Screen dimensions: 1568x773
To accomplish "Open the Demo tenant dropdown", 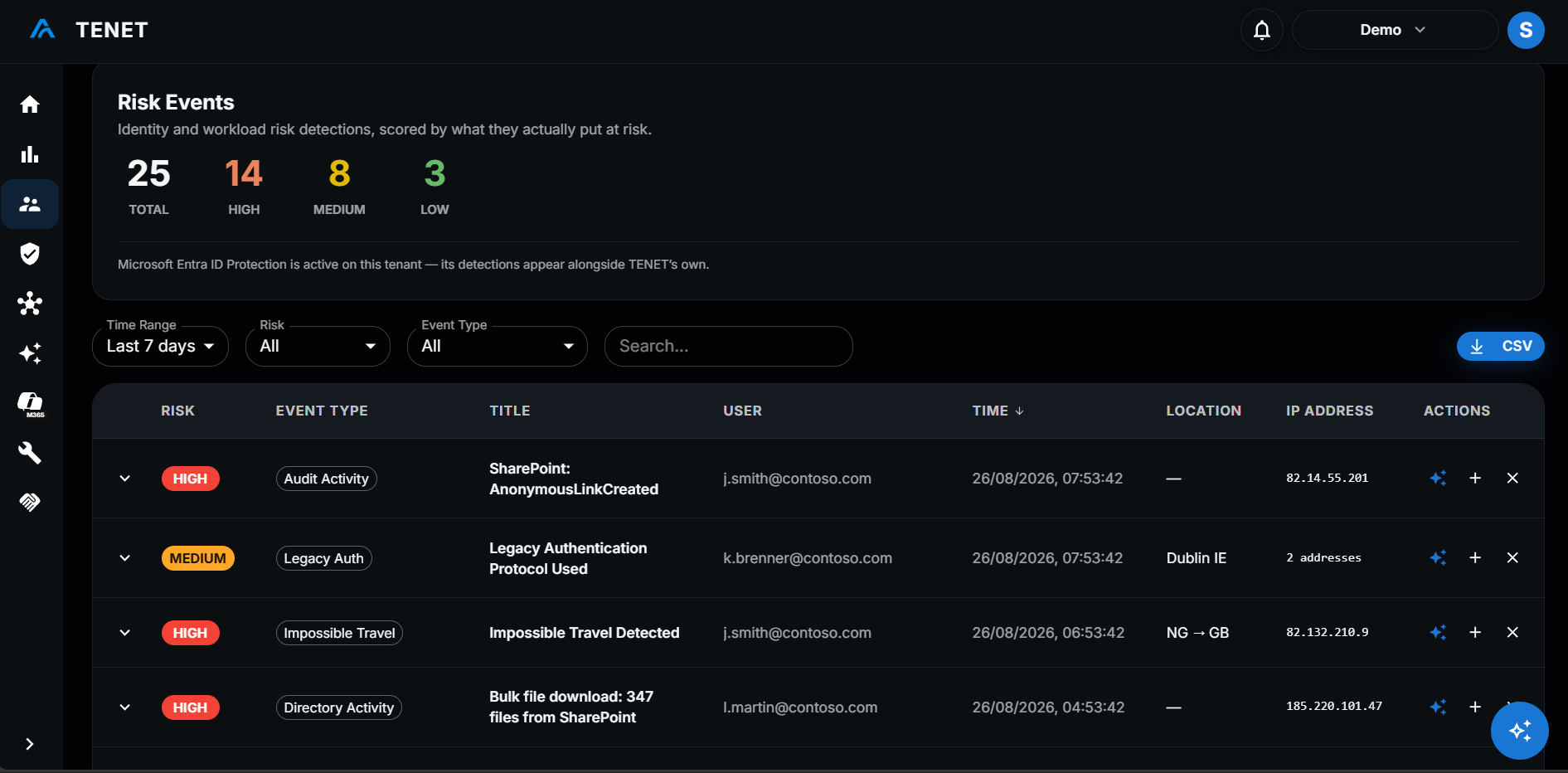I will 1395,30.
